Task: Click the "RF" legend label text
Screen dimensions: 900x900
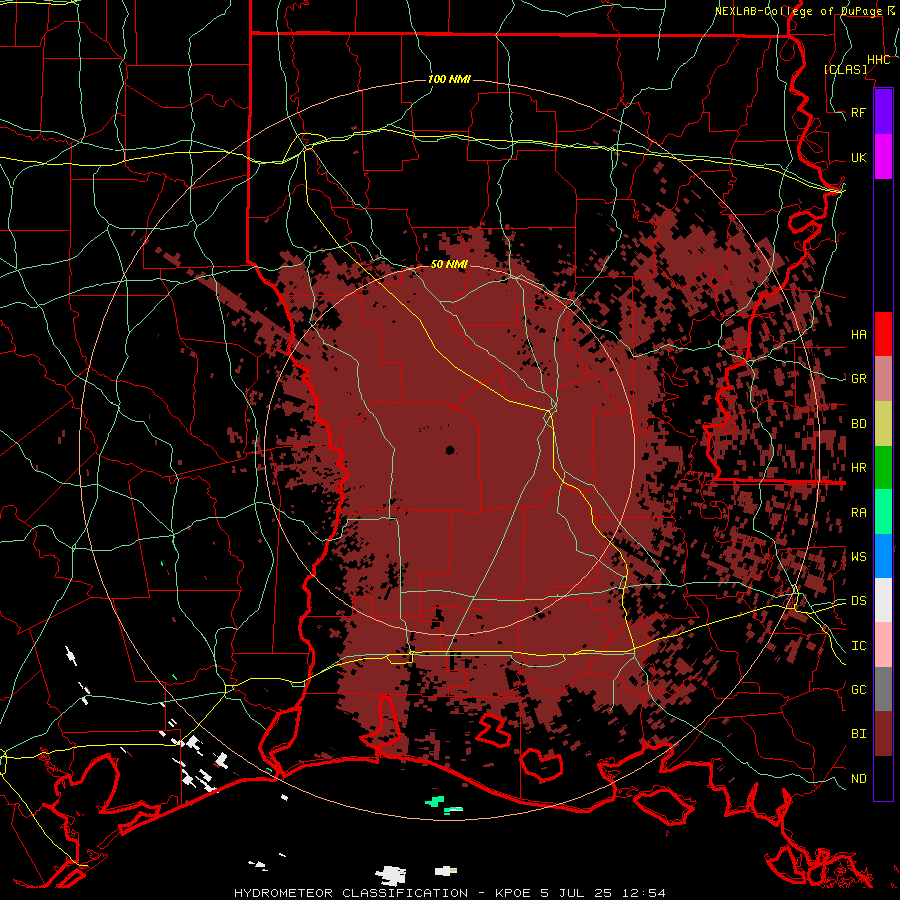Action: pos(858,112)
